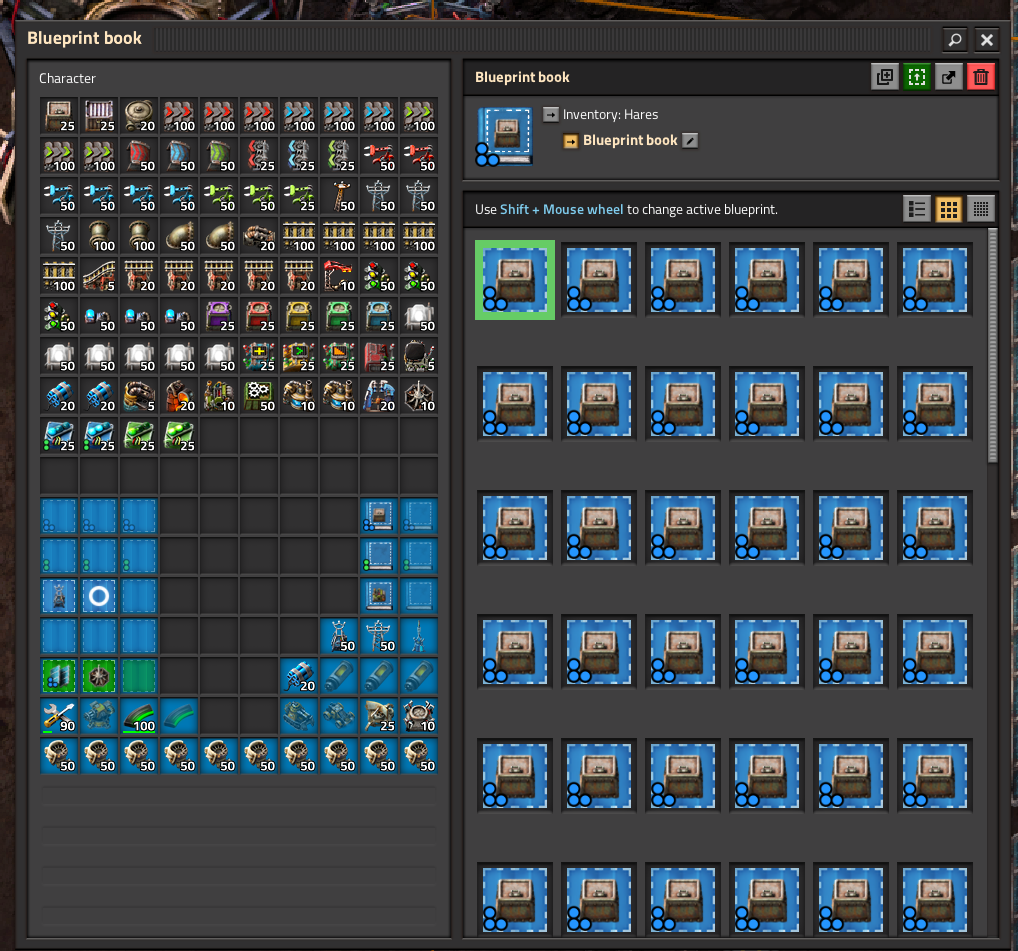Pick the selector combinator with orange display

(339, 356)
